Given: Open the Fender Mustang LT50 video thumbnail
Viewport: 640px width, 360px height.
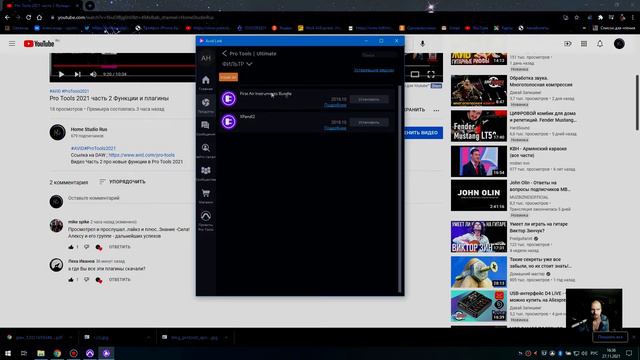Looking at the screenshot, I should click(x=479, y=126).
